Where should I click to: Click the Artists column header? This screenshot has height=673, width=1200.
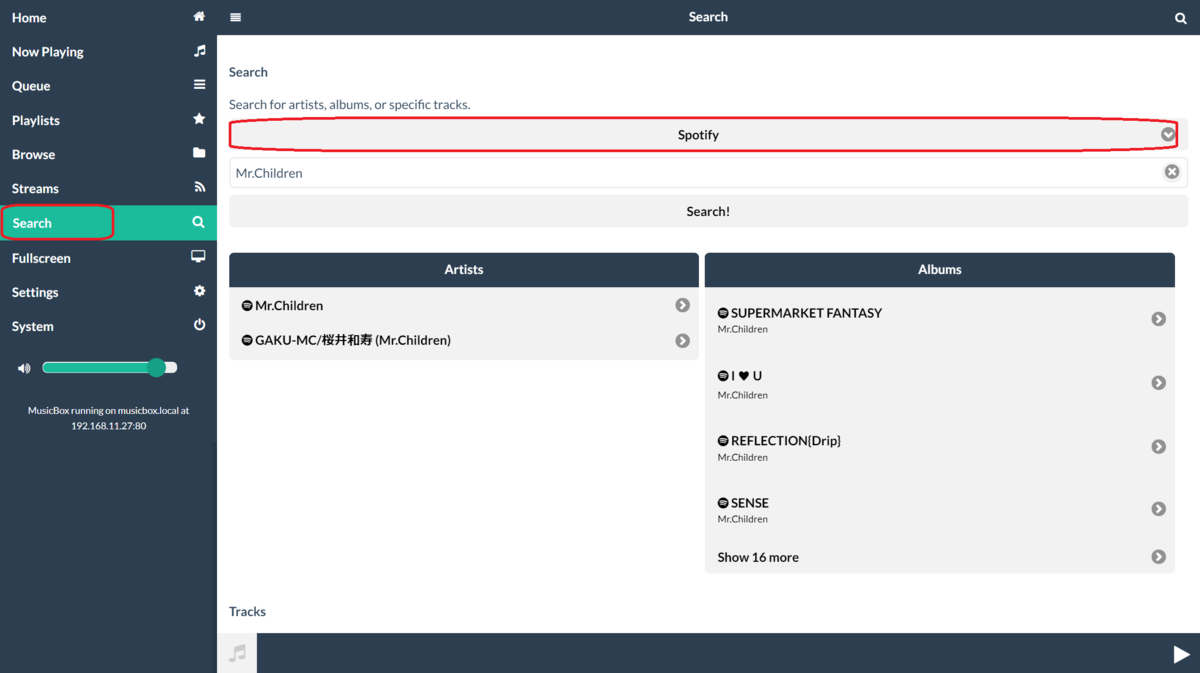click(464, 270)
